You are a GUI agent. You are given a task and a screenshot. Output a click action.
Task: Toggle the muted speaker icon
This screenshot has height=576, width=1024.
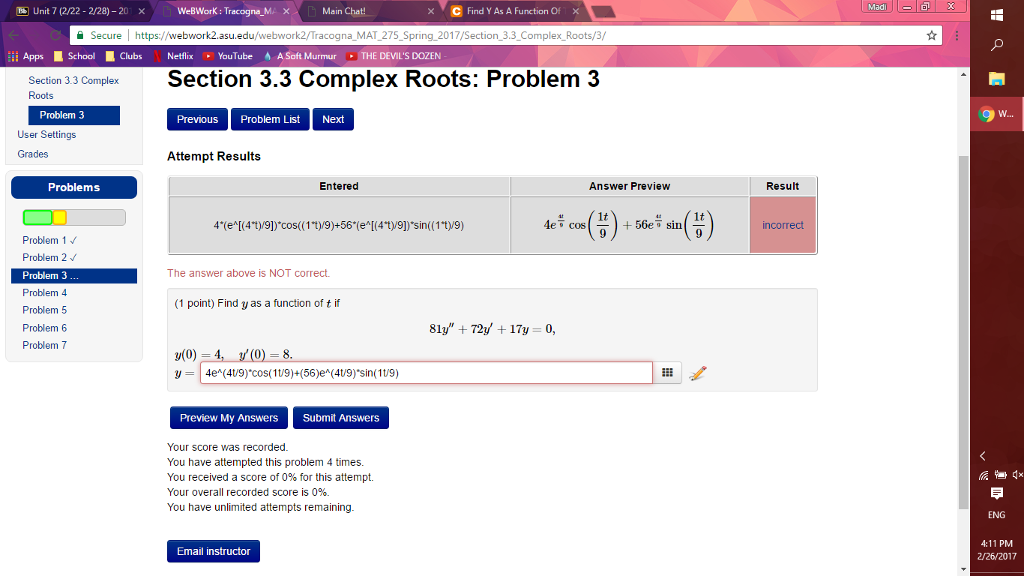[1017, 475]
